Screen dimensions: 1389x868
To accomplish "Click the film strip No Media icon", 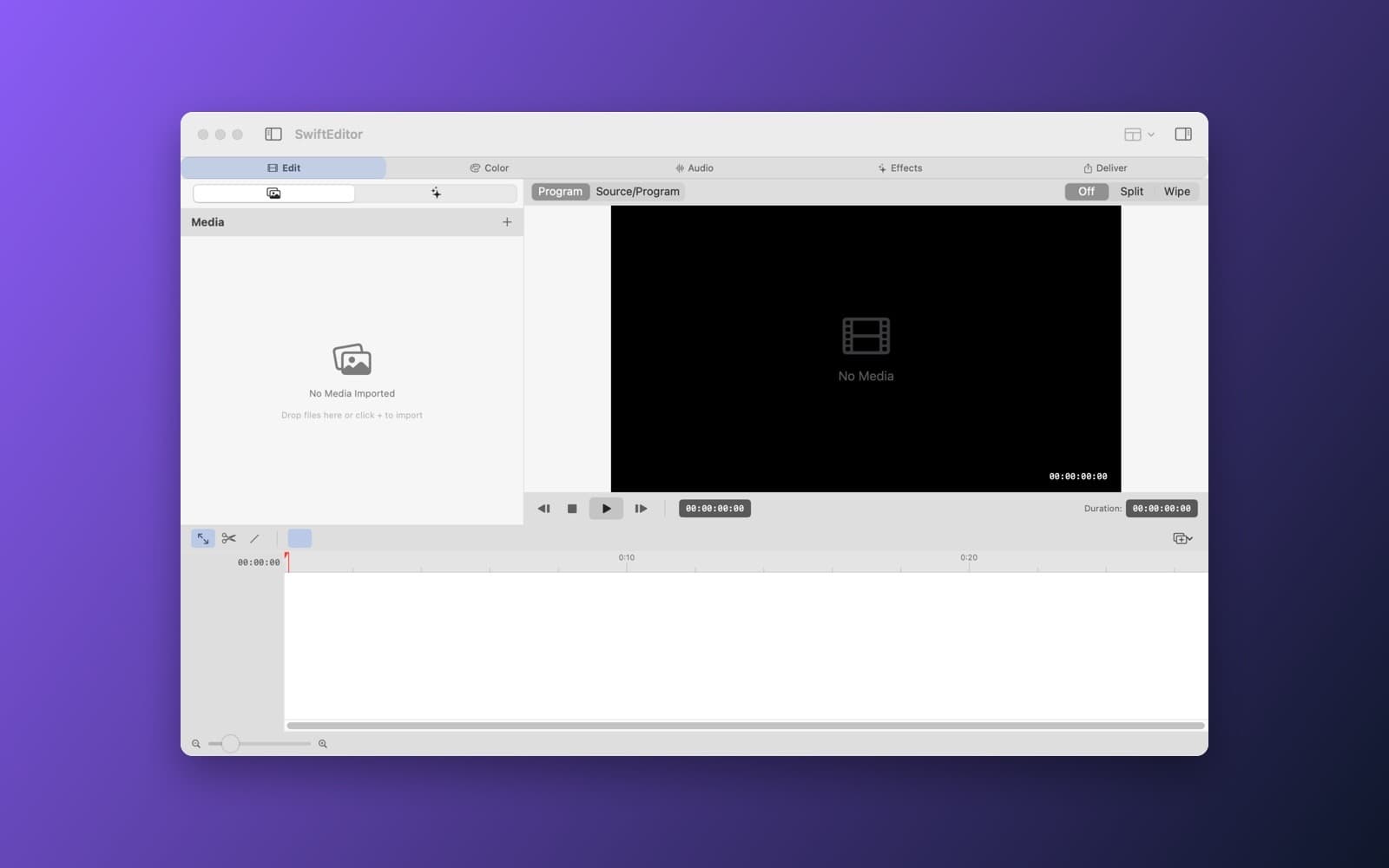I will pyautogui.click(x=866, y=336).
